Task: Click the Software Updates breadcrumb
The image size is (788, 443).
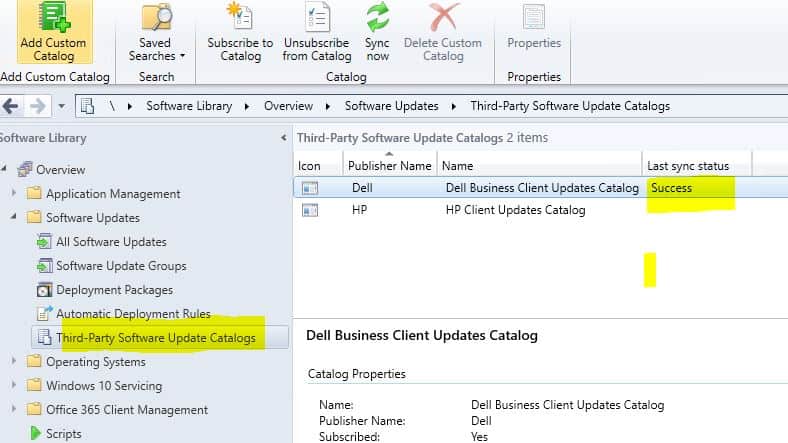Action: pos(391,106)
